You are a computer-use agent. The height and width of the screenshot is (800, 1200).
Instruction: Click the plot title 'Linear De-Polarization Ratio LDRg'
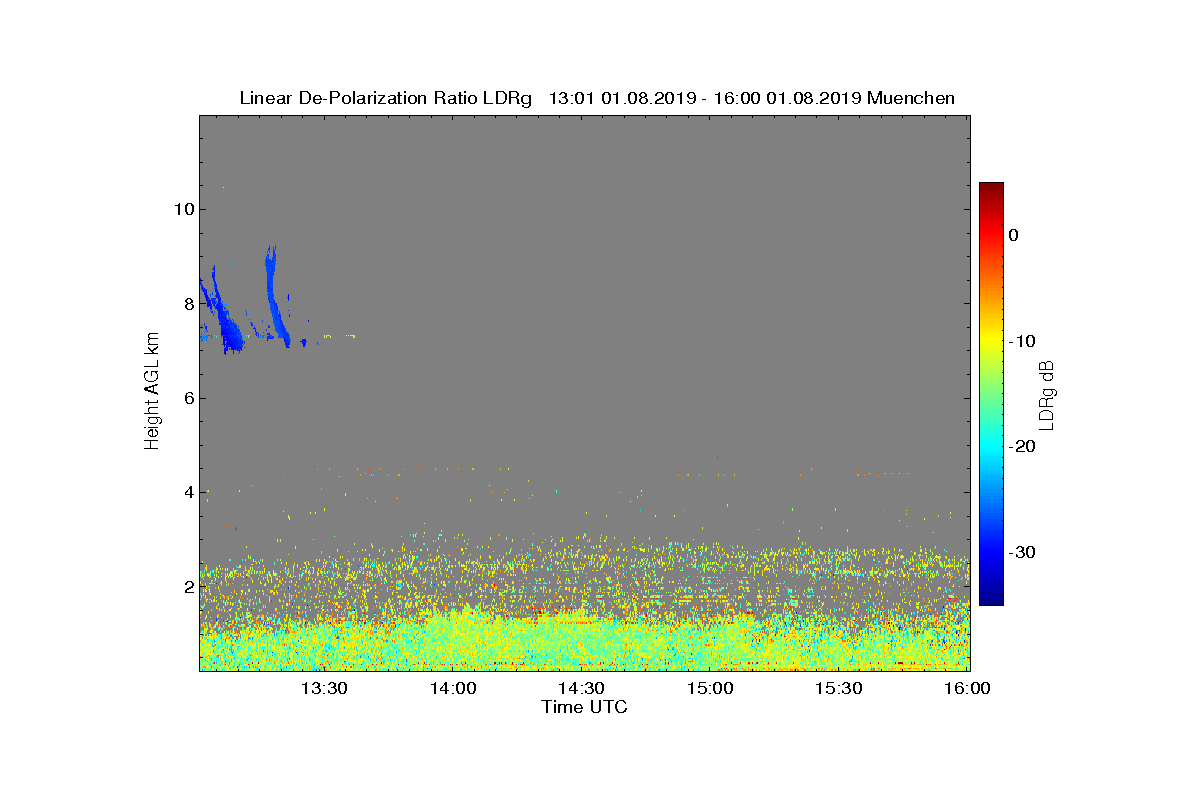pyautogui.click(x=385, y=98)
